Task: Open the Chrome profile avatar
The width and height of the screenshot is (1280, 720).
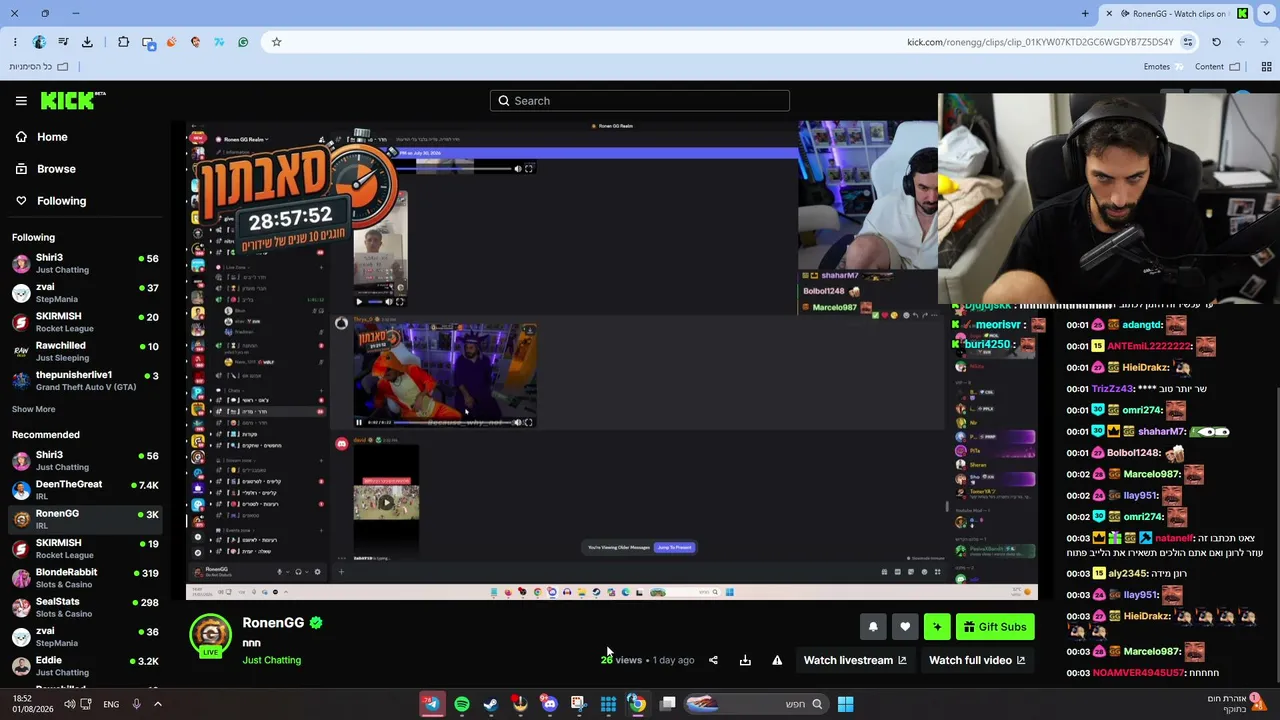Action: 39,42
